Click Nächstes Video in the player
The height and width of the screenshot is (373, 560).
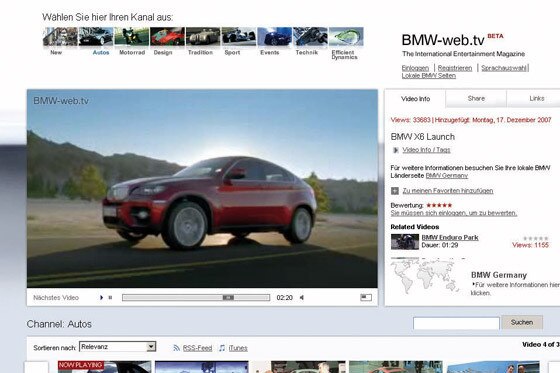[x=56, y=298]
